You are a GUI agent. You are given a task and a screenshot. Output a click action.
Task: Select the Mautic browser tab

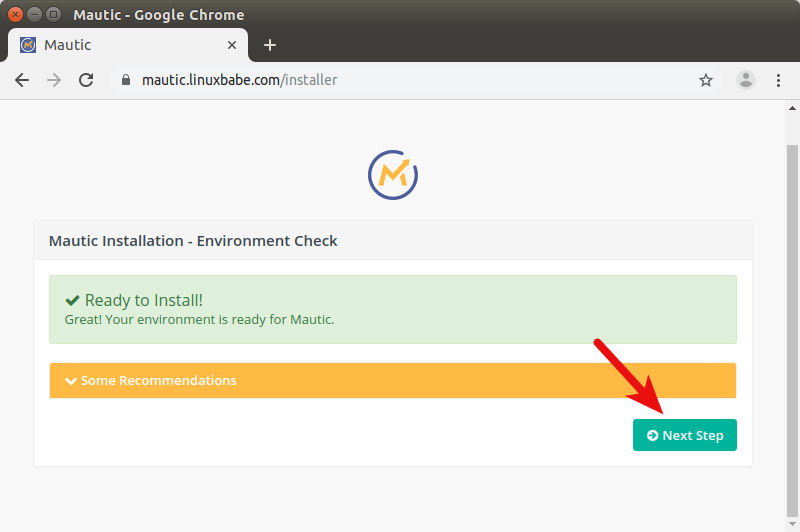click(x=120, y=45)
